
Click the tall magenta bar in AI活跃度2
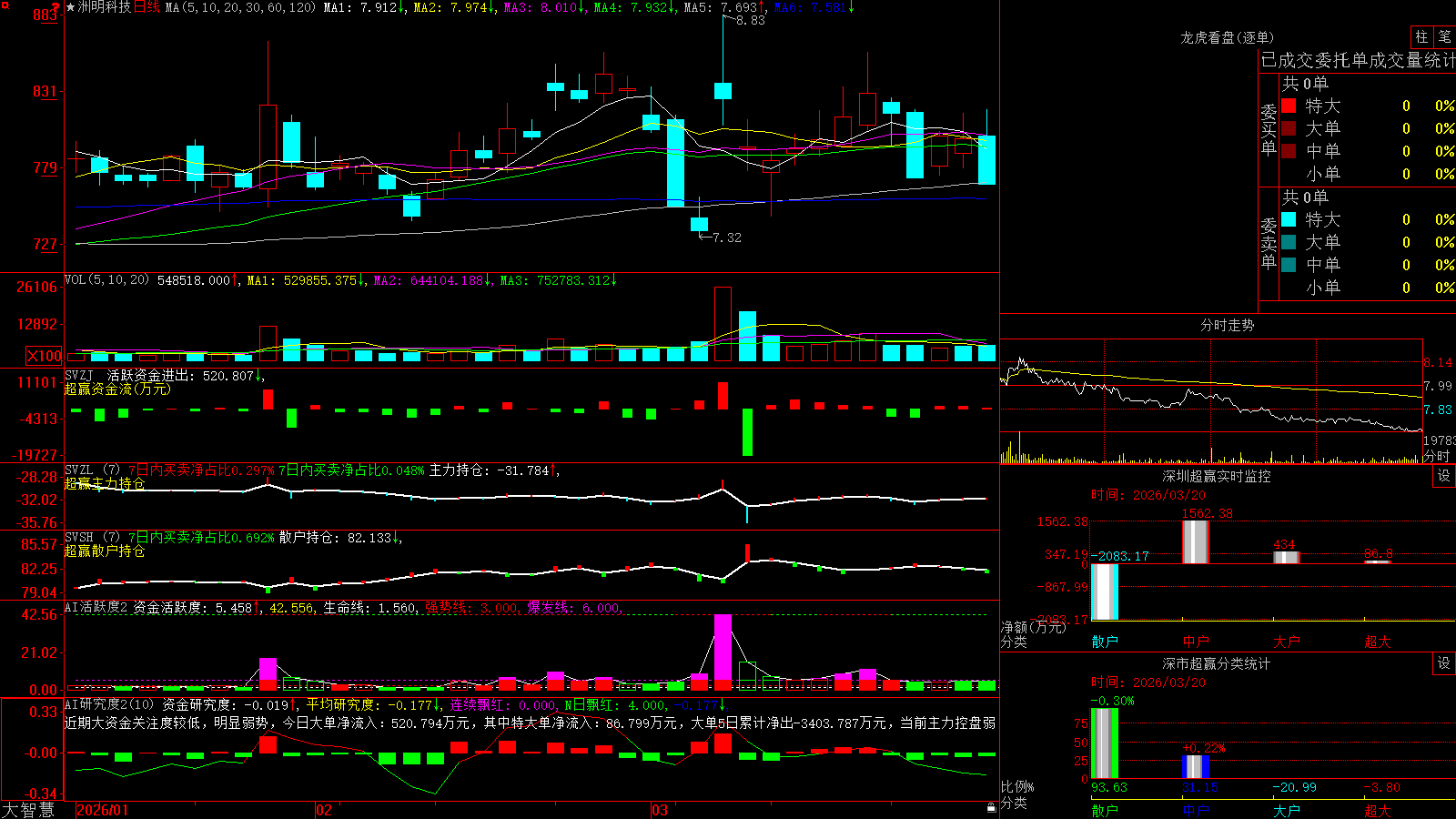click(x=723, y=652)
